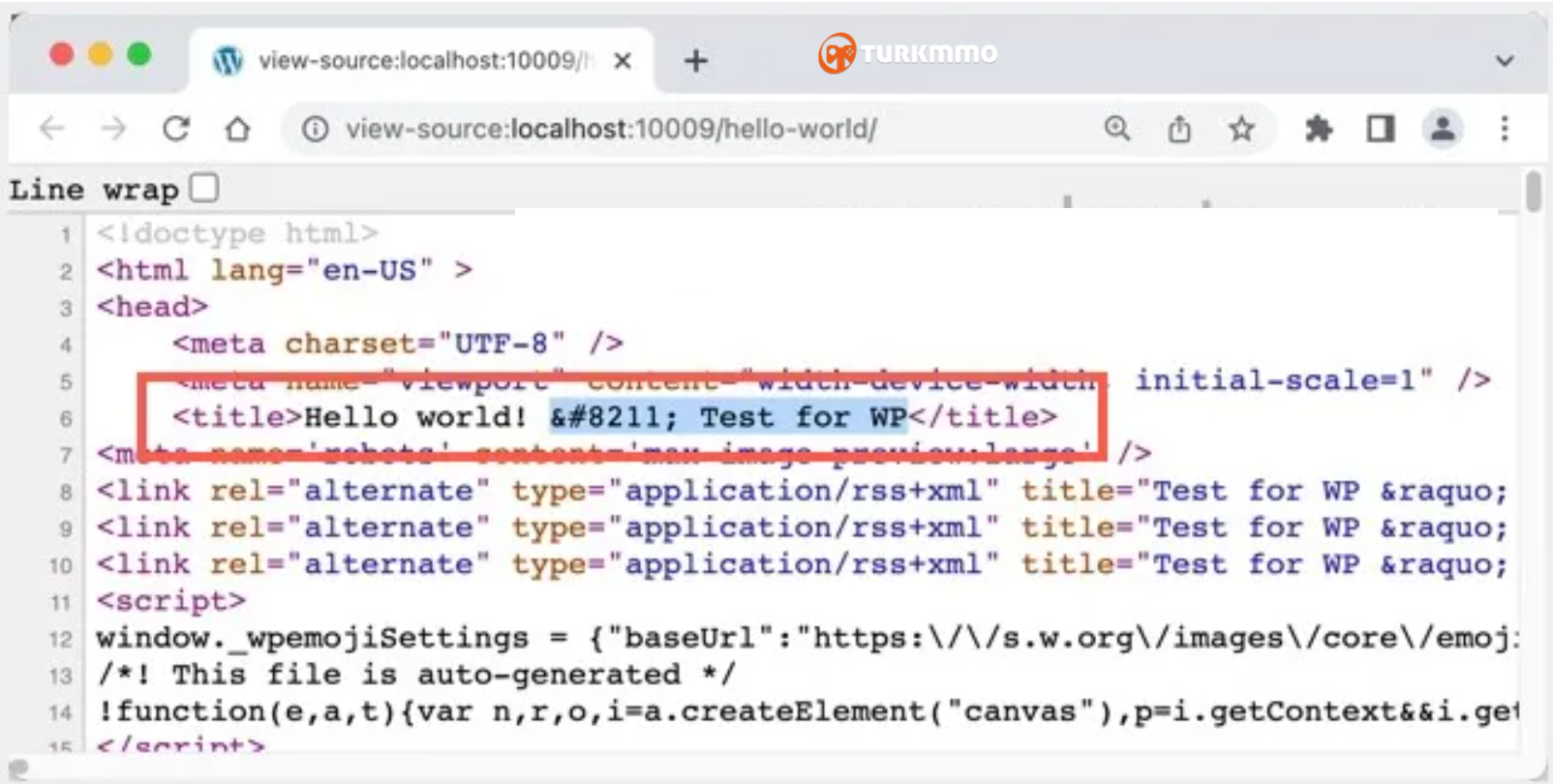This screenshot has width=1553, height=784.
Task: Close the window with the red button
Action: (62, 54)
